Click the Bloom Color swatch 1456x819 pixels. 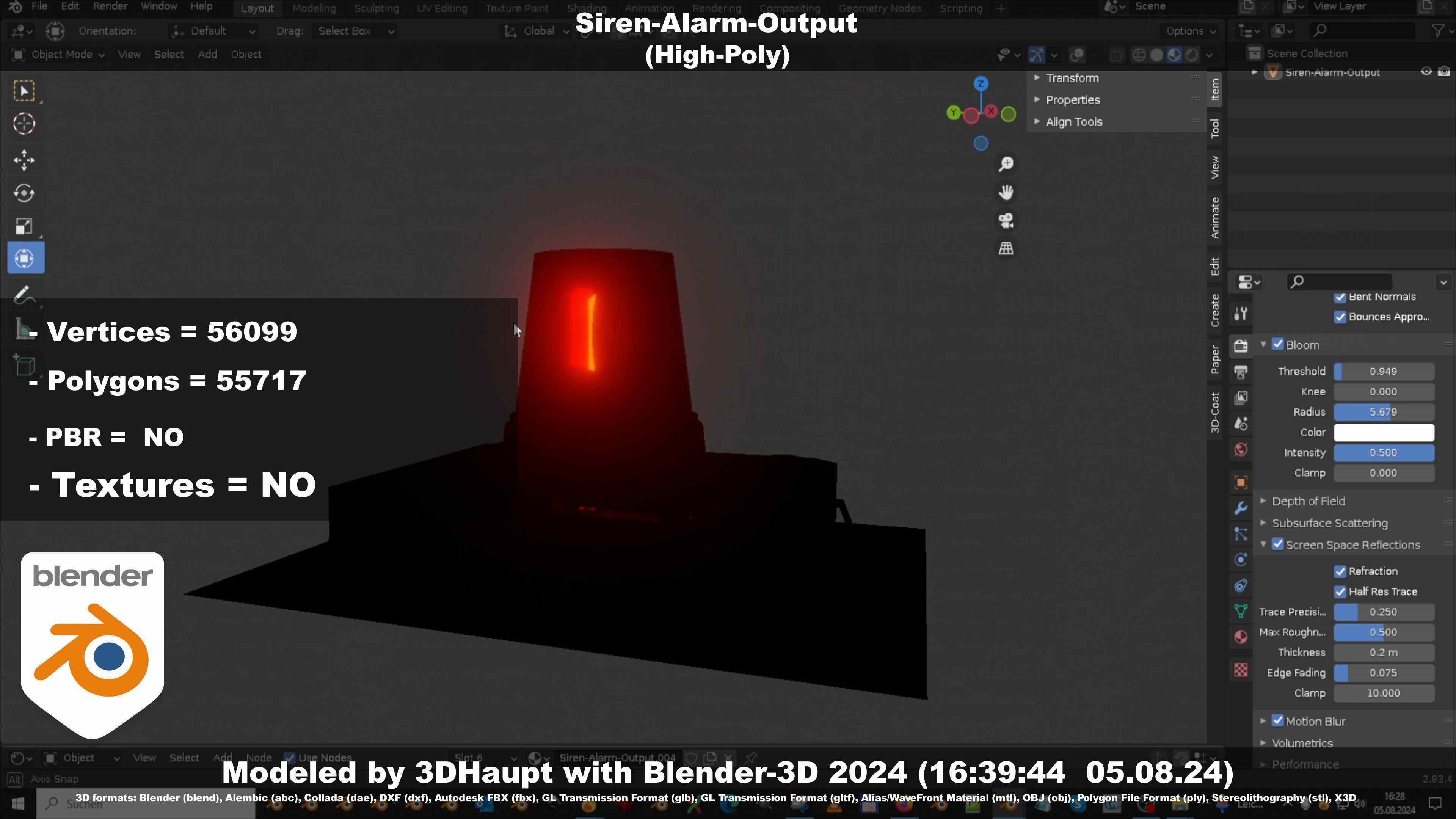(1384, 432)
